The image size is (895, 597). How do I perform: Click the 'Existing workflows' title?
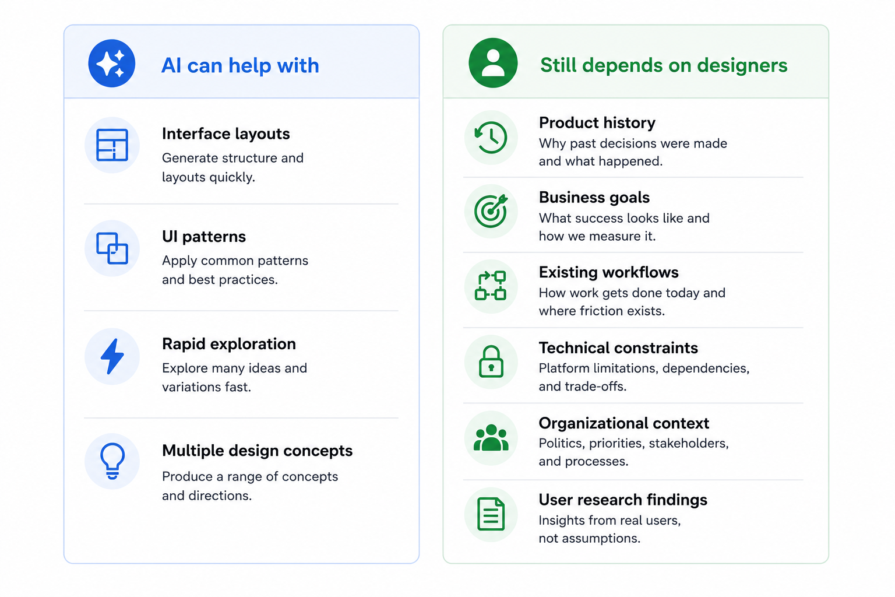pyautogui.click(x=608, y=272)
